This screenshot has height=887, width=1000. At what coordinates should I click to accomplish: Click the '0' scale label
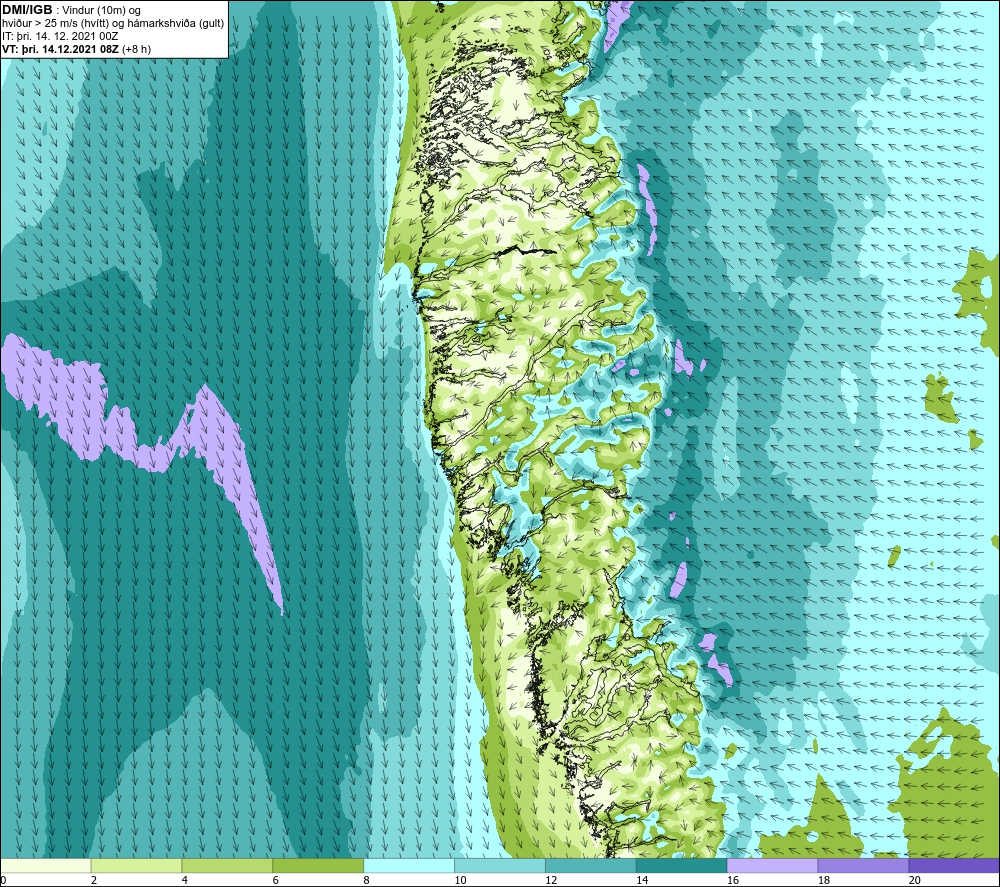(3, 880)
